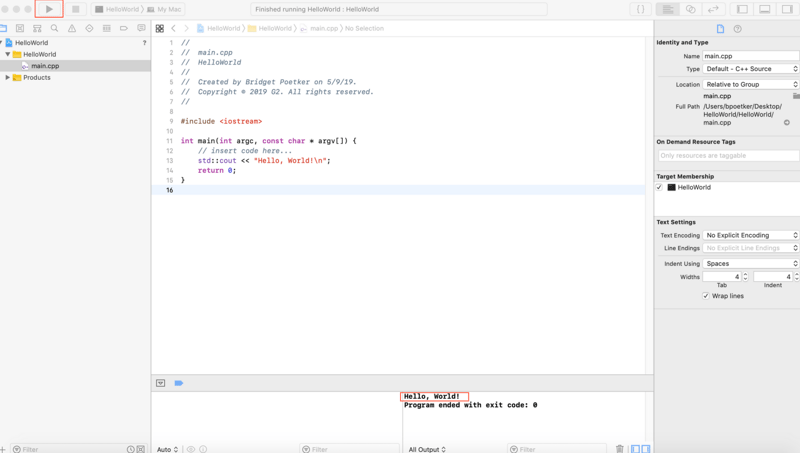This screenshot has height=453, width=800.
Task: Open the Location dropdown set to Relative to Group
Action: pos(751,85)
